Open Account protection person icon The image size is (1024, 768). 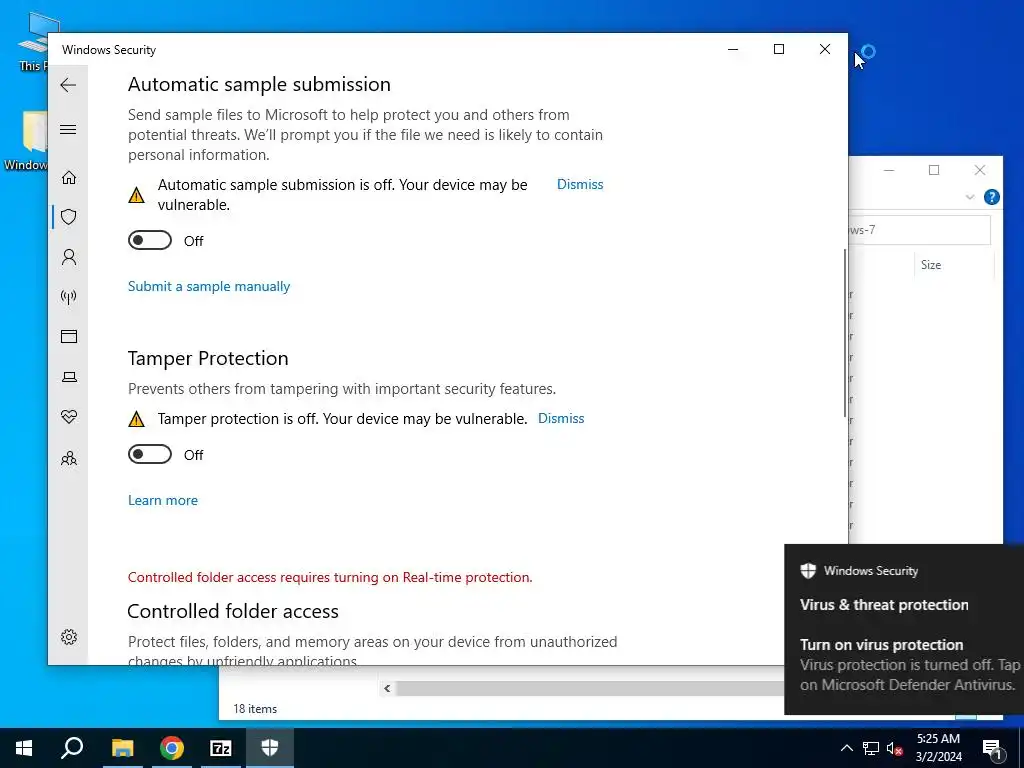(69, 257)
